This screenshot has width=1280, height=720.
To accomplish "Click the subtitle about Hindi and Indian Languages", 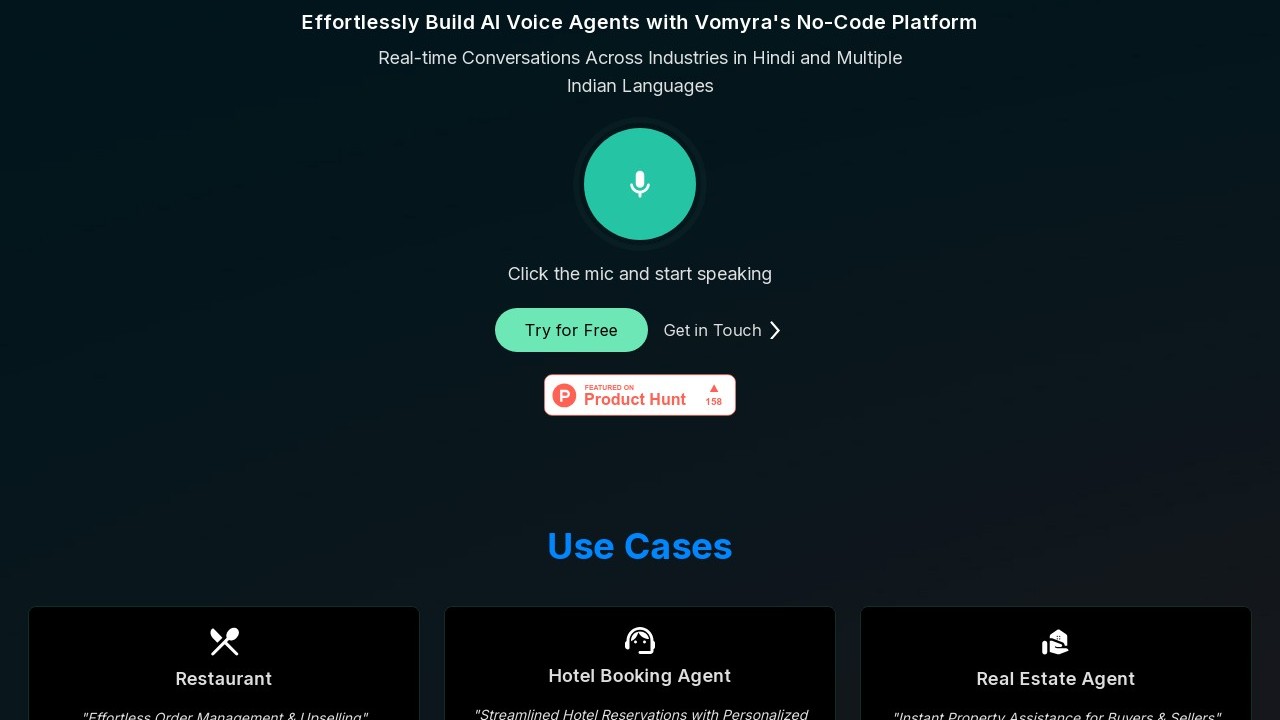I will [640, 72].
